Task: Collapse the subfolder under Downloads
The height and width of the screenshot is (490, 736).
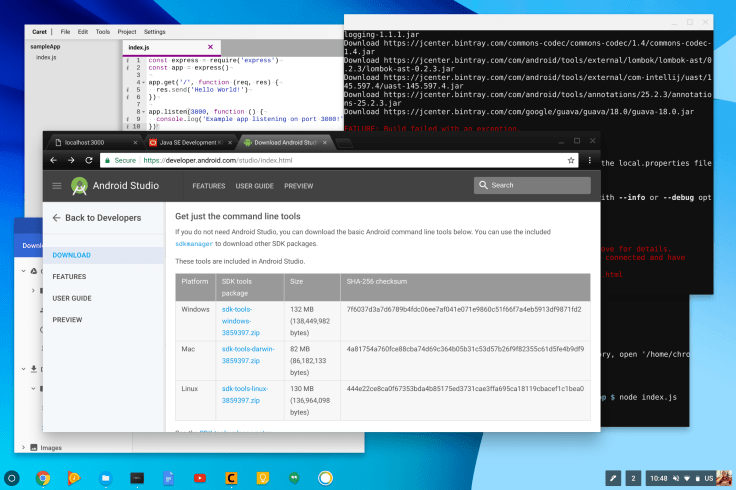Action: 33,389
